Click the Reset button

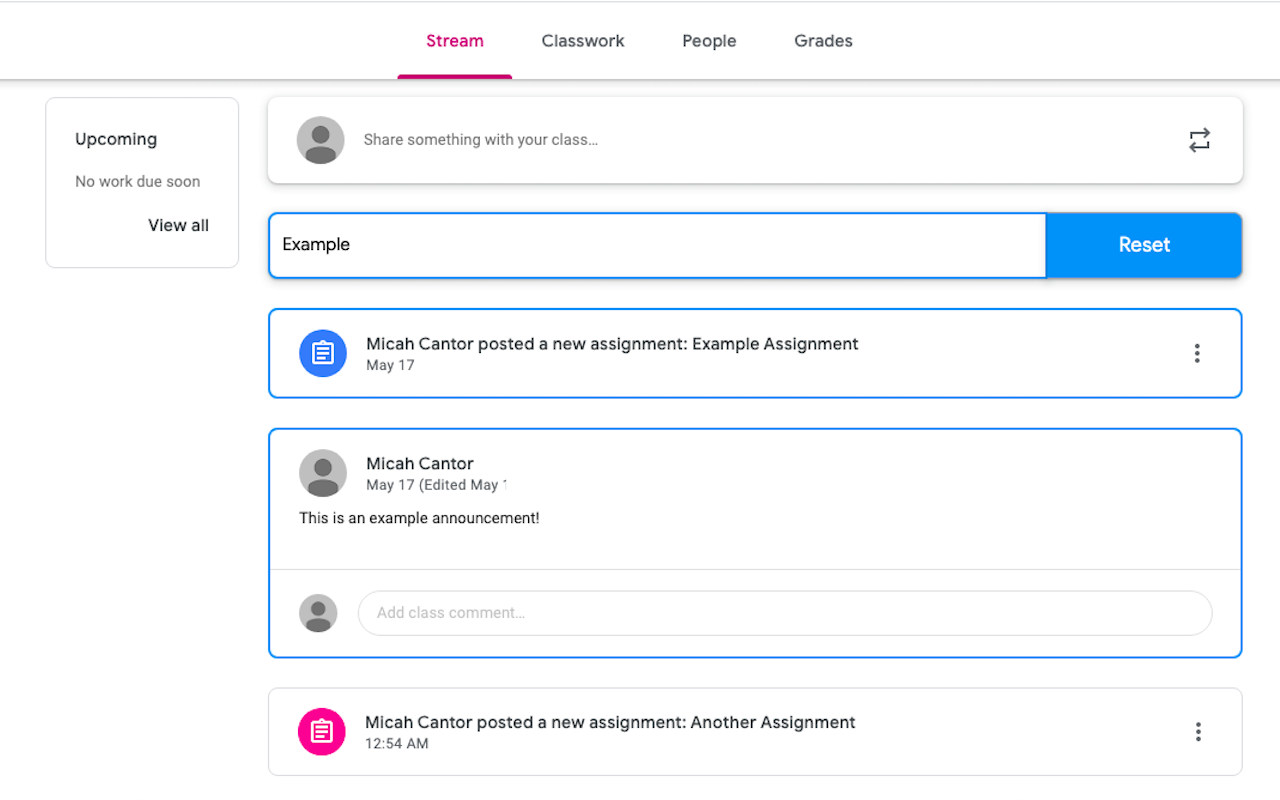[x=1144, y=245]
